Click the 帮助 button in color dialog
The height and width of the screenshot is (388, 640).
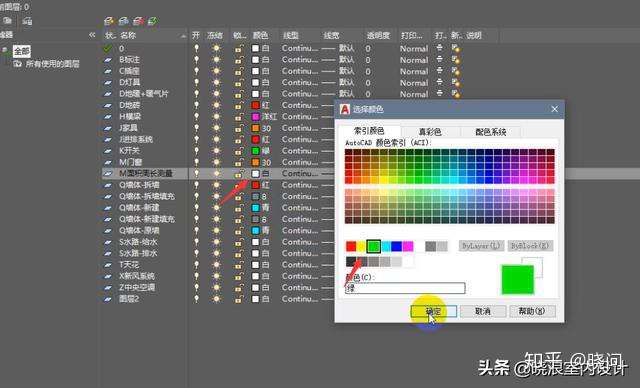coord(532,311)
